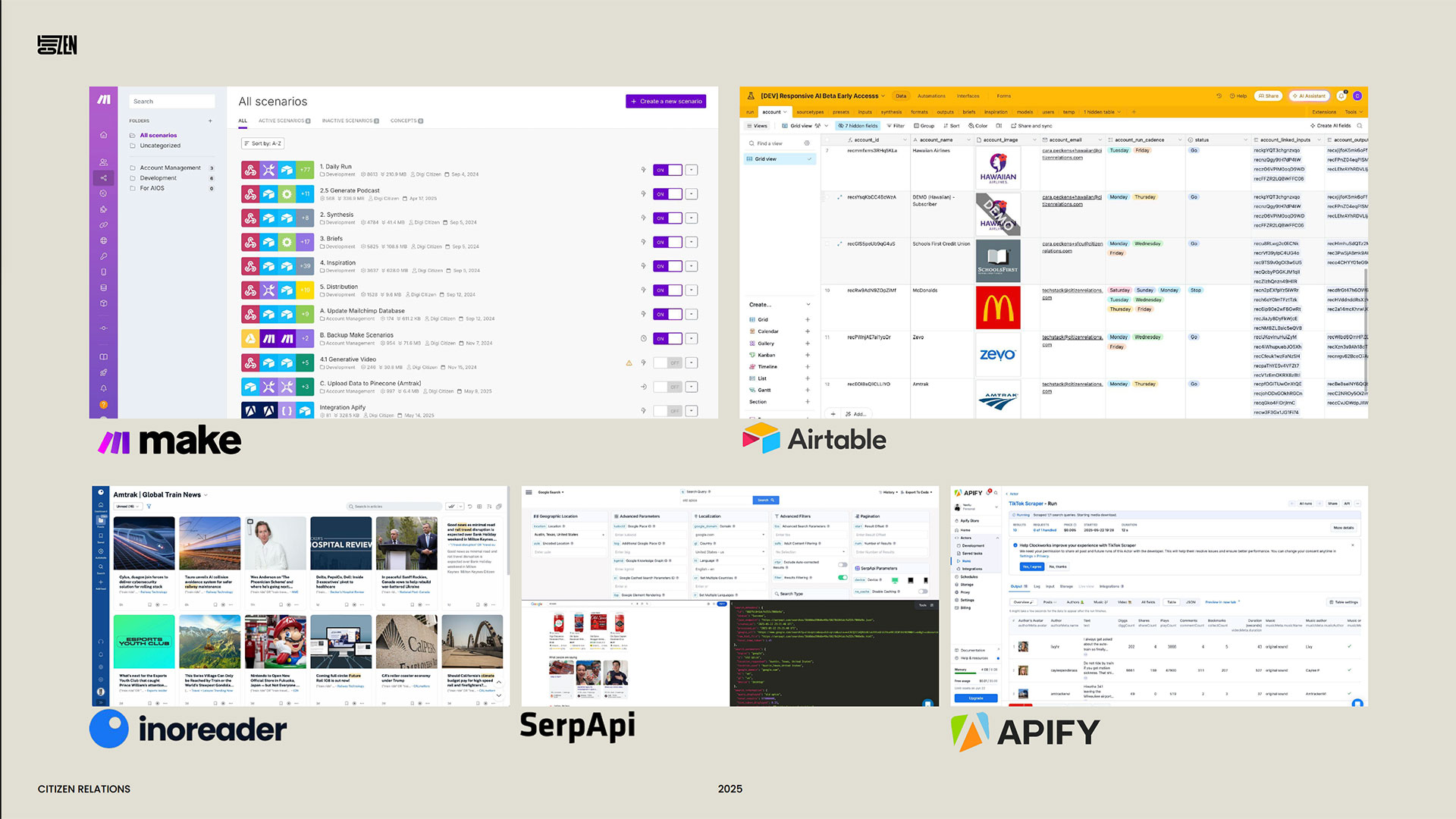This screenshot has width=1456, height=819.
Task: Turn off the 1. Daily Run scenario
Action: pos(667,170)
